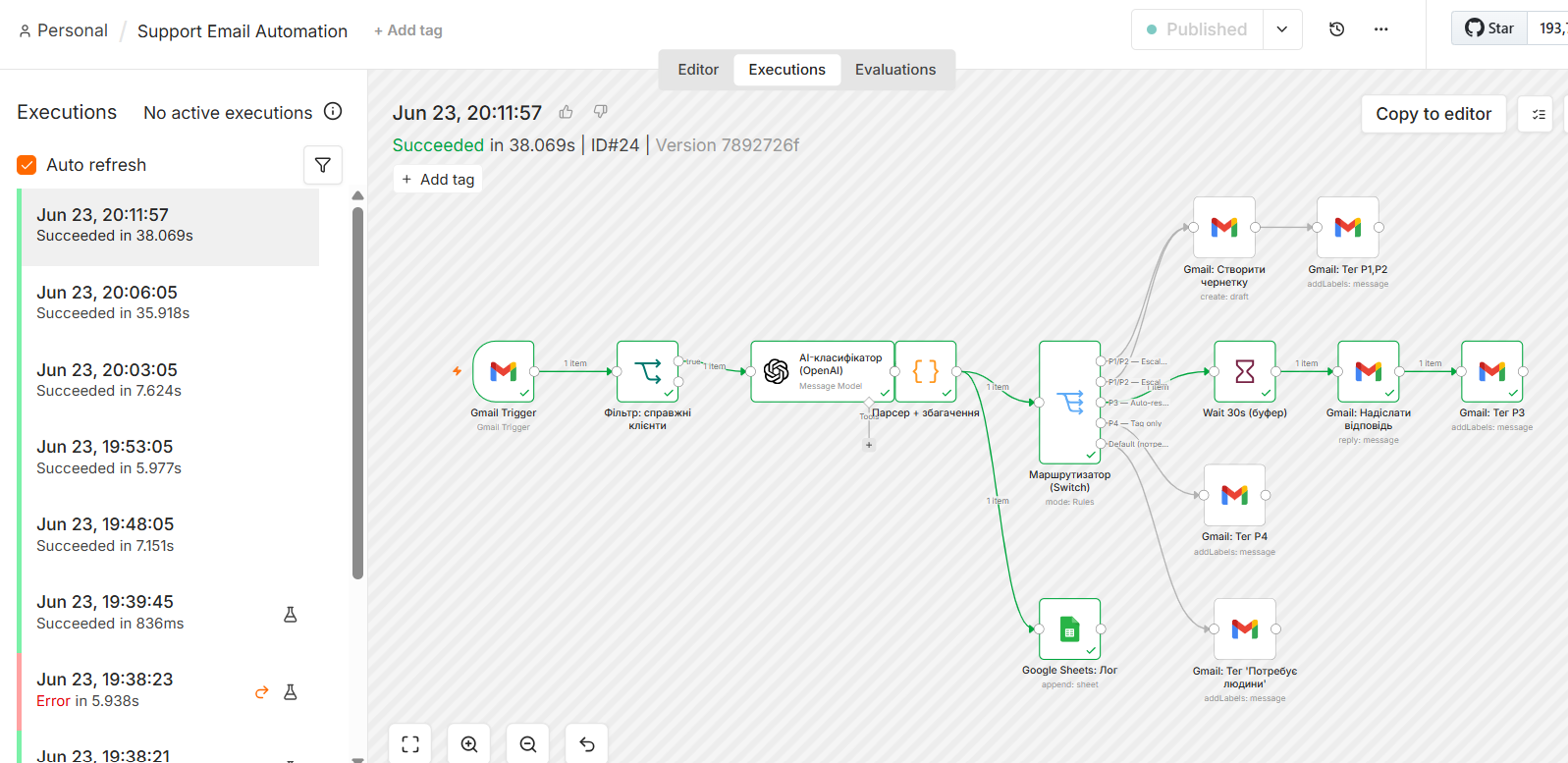The height and width of the screenshot is (763, 1568).
Task: Open the OpenAI AI-класифікатор node
Action: click(x=822, y=371)
